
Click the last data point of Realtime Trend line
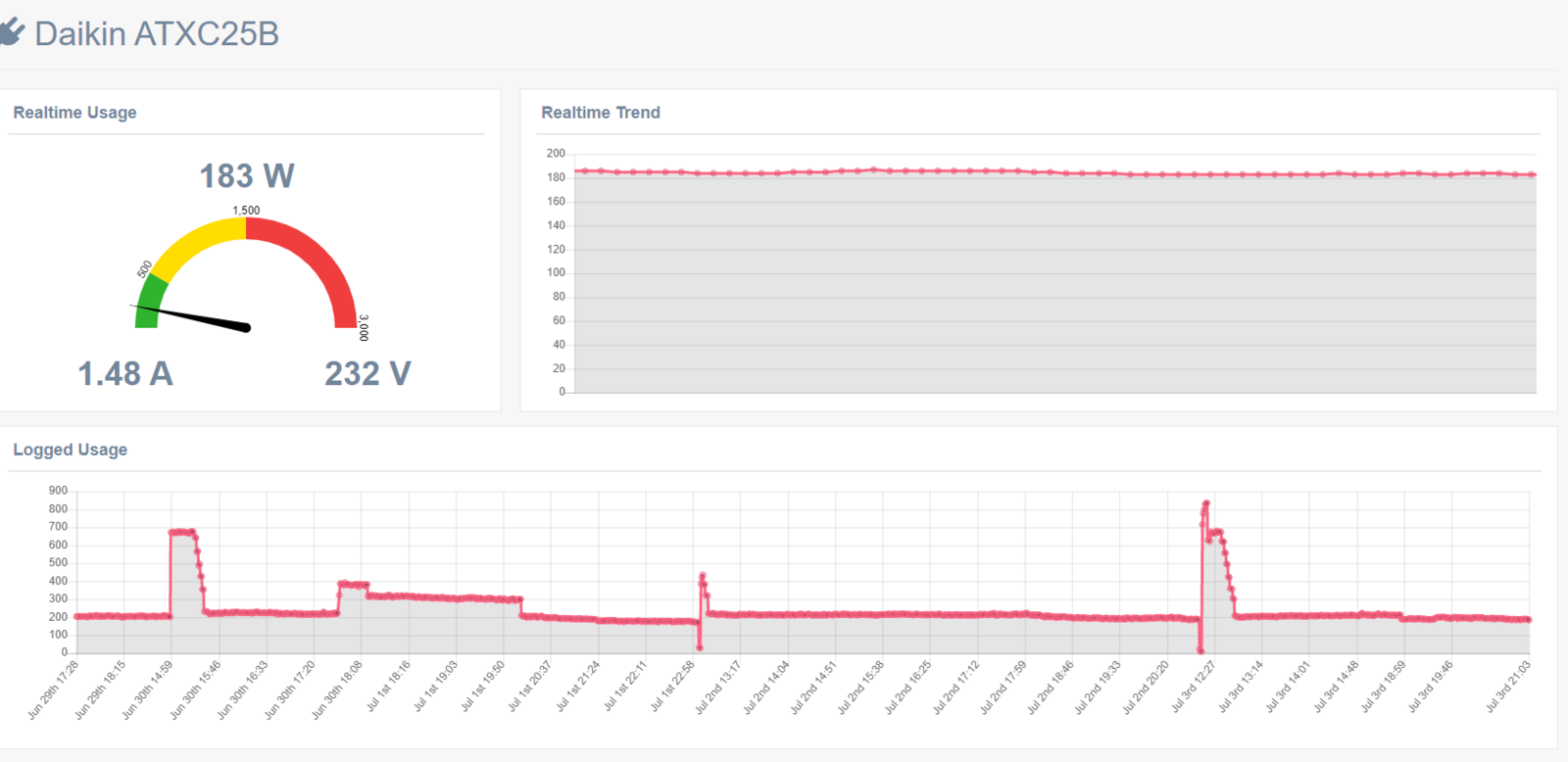tap(1533, 174)
